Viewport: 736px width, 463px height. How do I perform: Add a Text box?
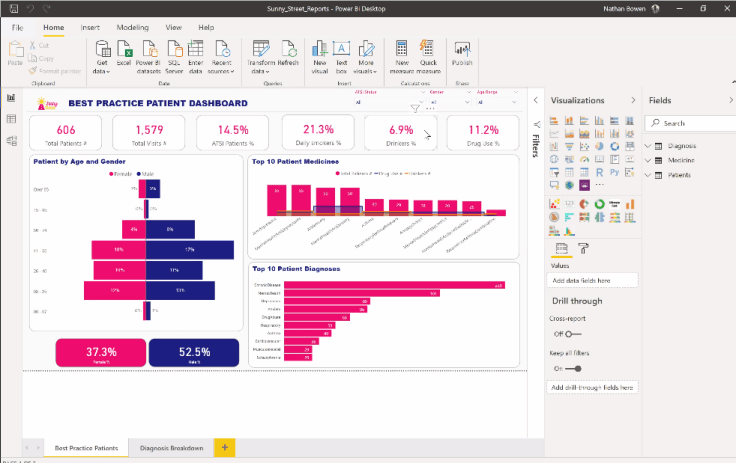point(341,55)
